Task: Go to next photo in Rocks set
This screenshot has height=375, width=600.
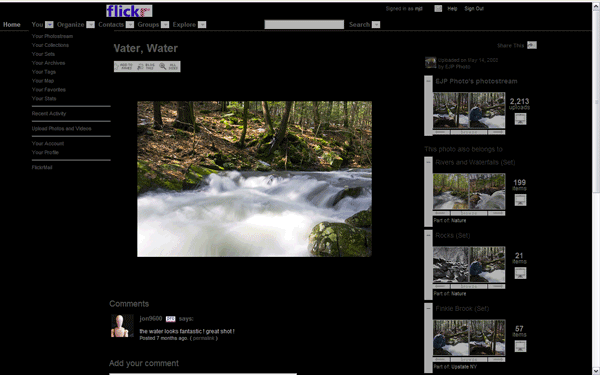Action: (496, 287)
